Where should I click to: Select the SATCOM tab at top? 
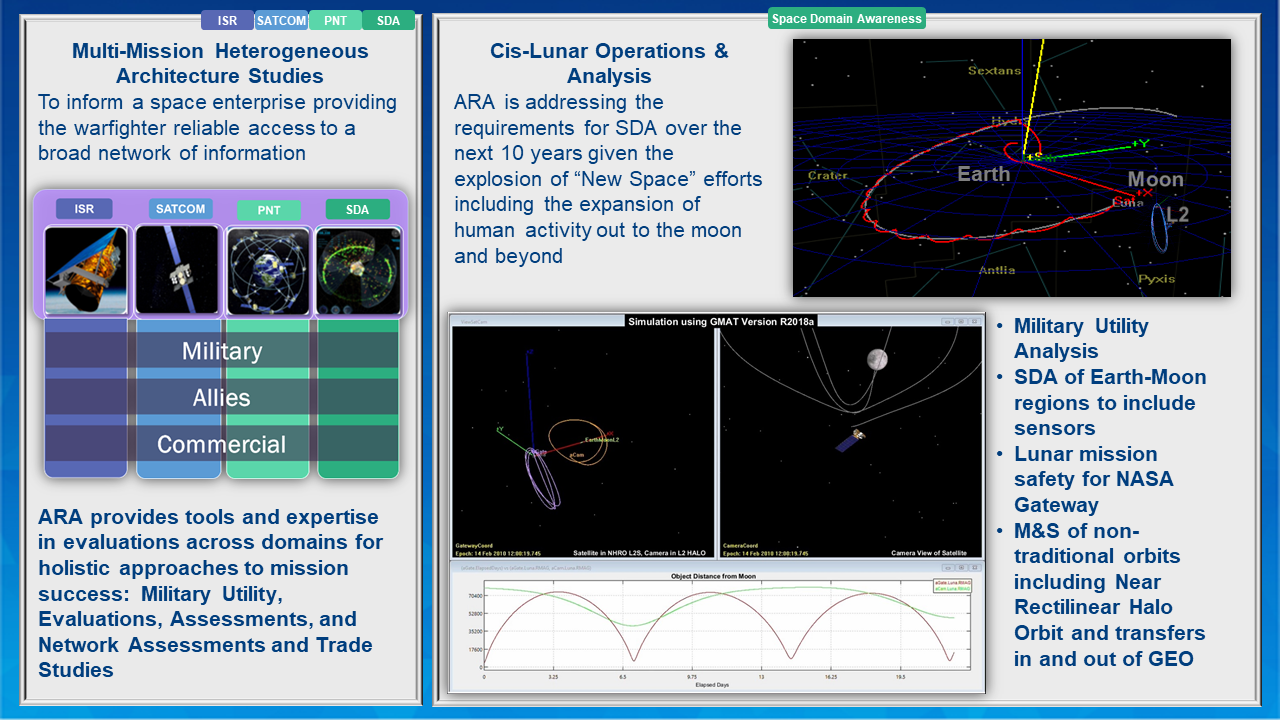coord(281,20)
